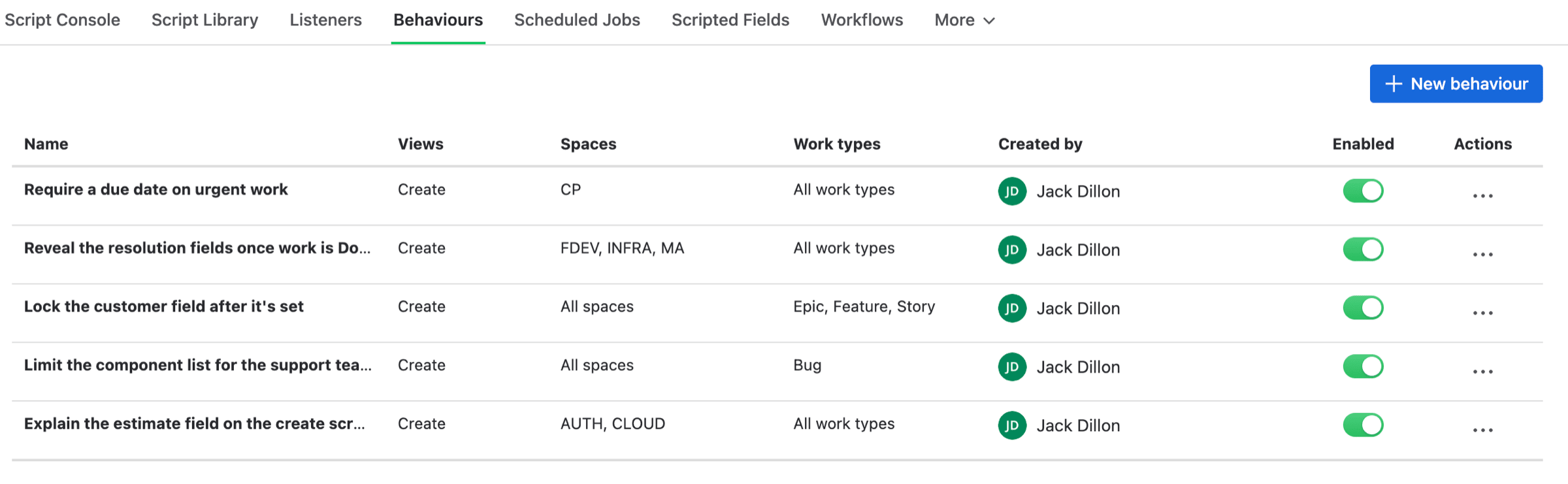Screen dimensions: 1568x484
Task: Go to the Listeners tab
Action: pyautogui.click(x=325, y=20)
